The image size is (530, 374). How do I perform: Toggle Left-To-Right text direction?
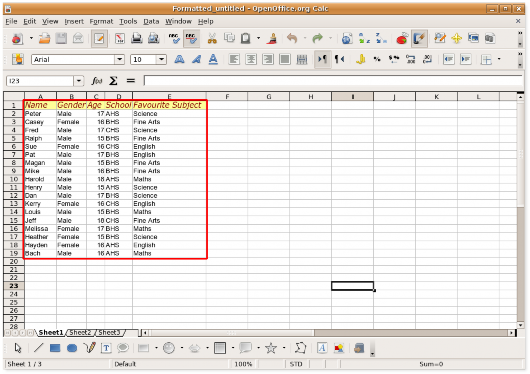point(322,60)
